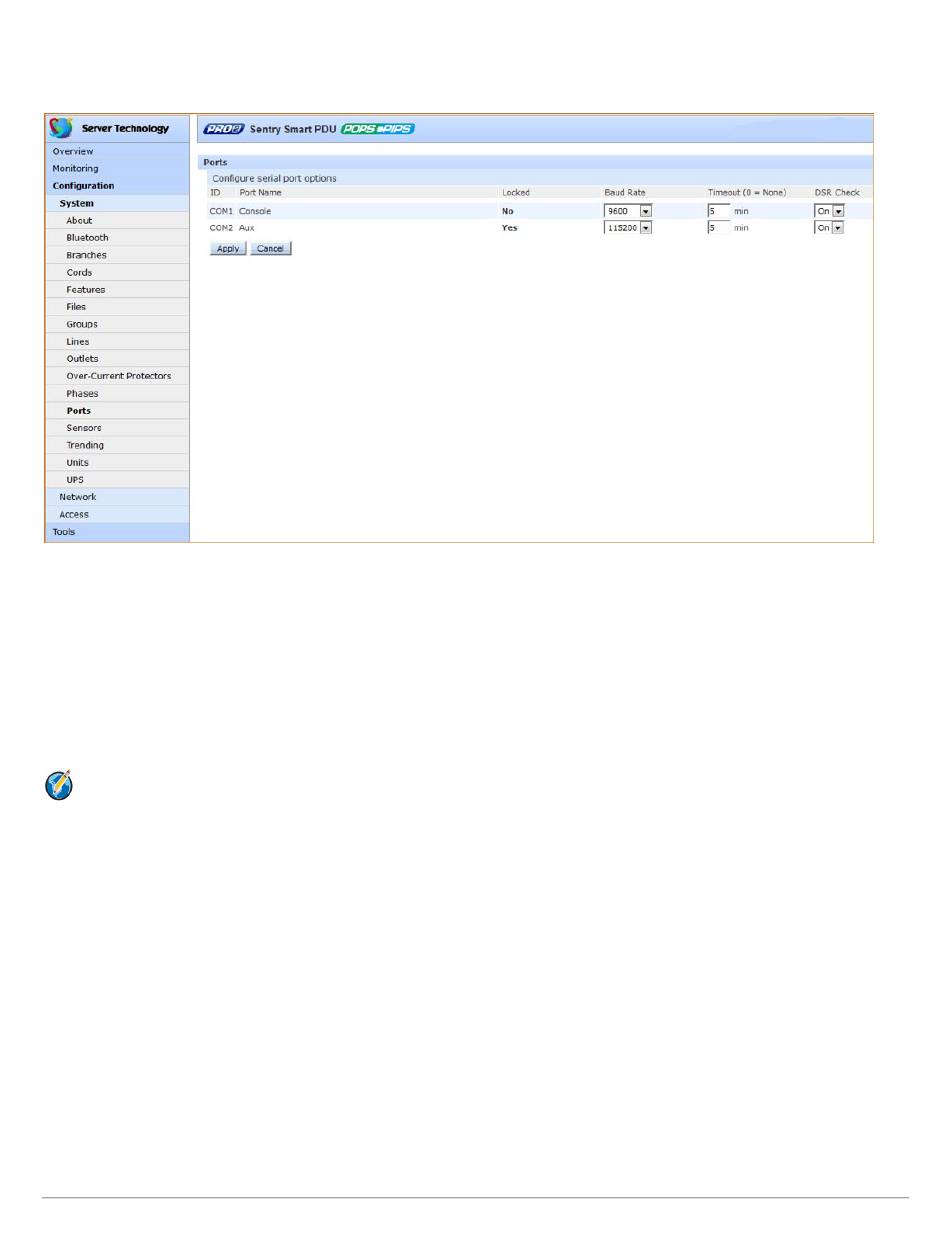950x1254 pixels.
Task: Apply the serial port settings
Action: 228,248
